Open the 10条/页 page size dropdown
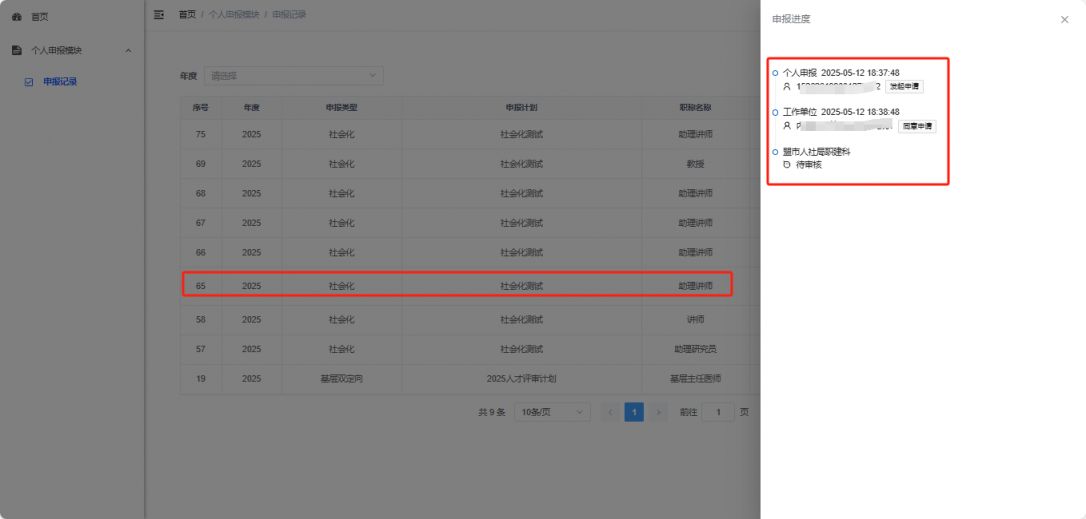Screen dimensions: 1086x519 (552, 412)
